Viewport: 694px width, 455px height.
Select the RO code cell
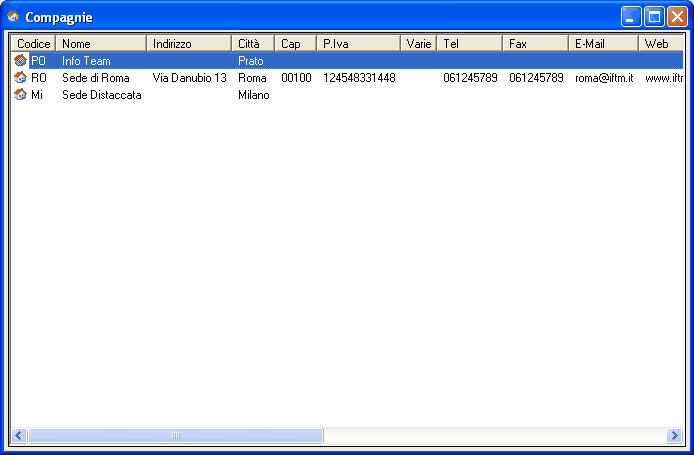tap(39, 78)
